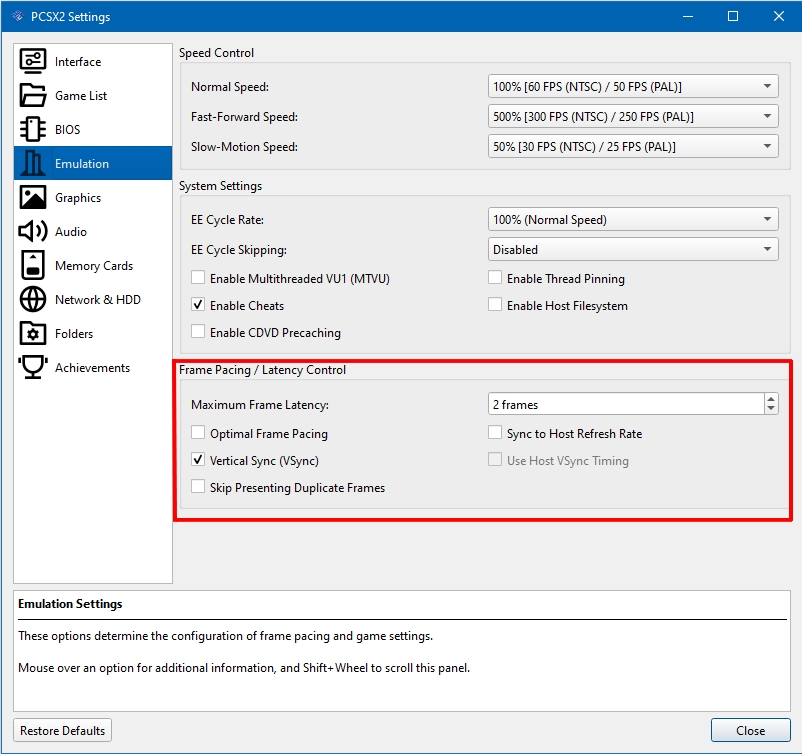This screenshot has width=802, height=754.
Task: Click the Achievements trophy icon
Action: [33, 367]
